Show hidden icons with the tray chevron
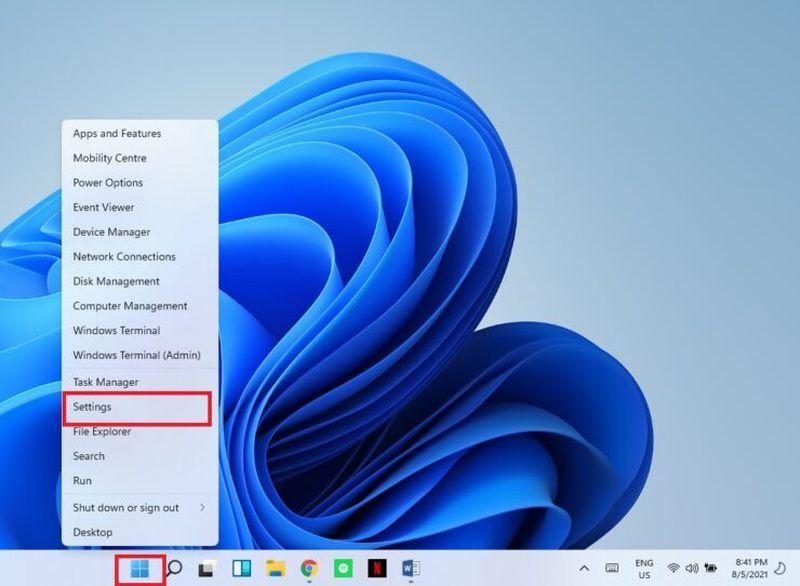 tap(584, 569)
